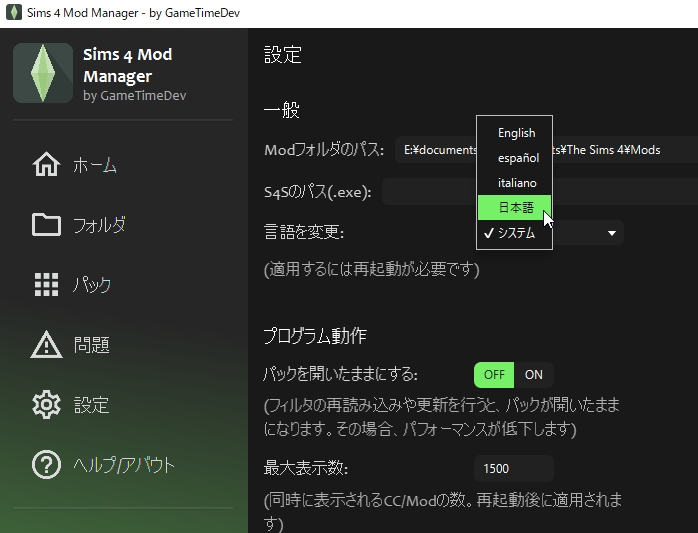Choose 日本語 in the language list

tap(514, 208)
